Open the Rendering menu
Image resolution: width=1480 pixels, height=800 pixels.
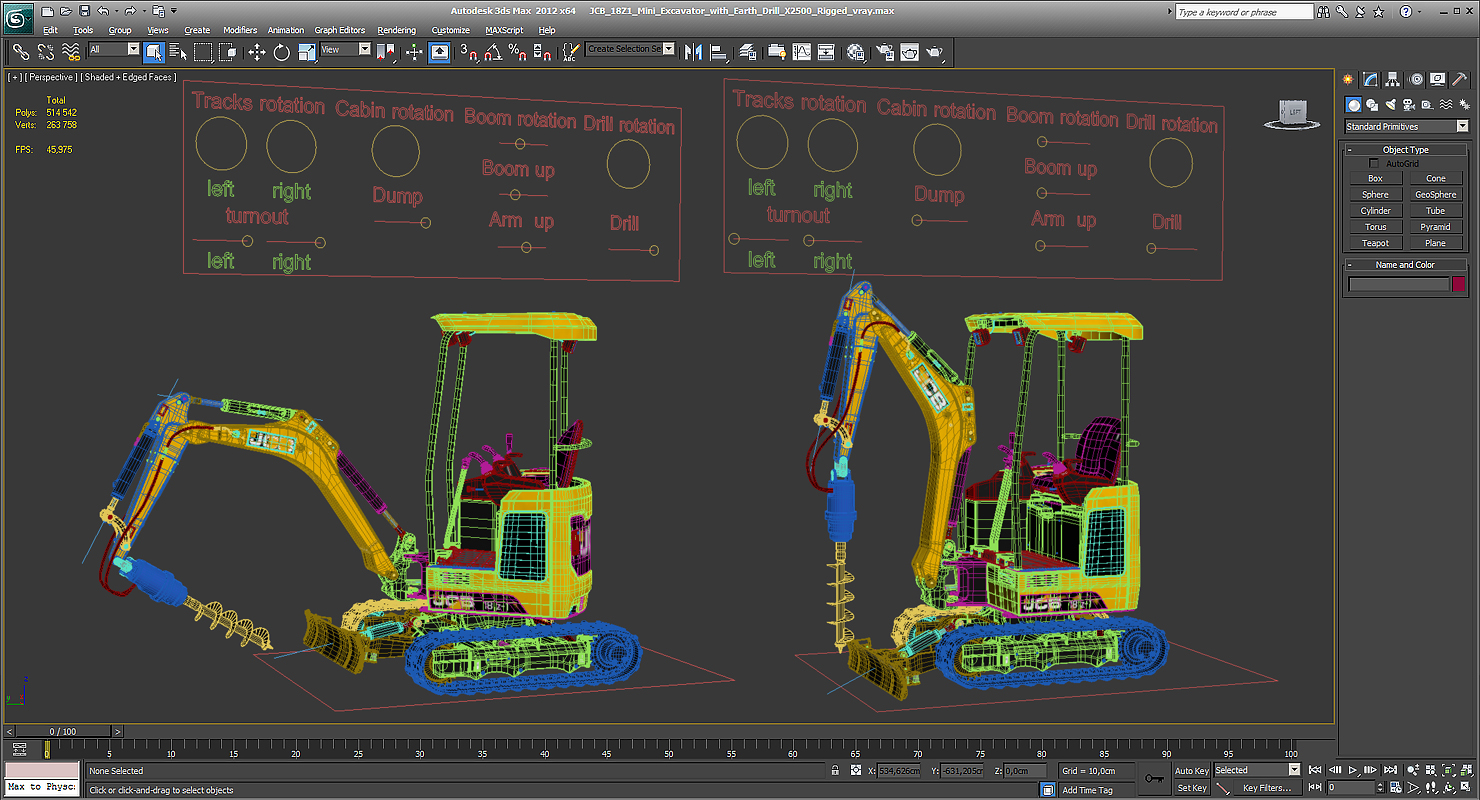pos(397,30)
